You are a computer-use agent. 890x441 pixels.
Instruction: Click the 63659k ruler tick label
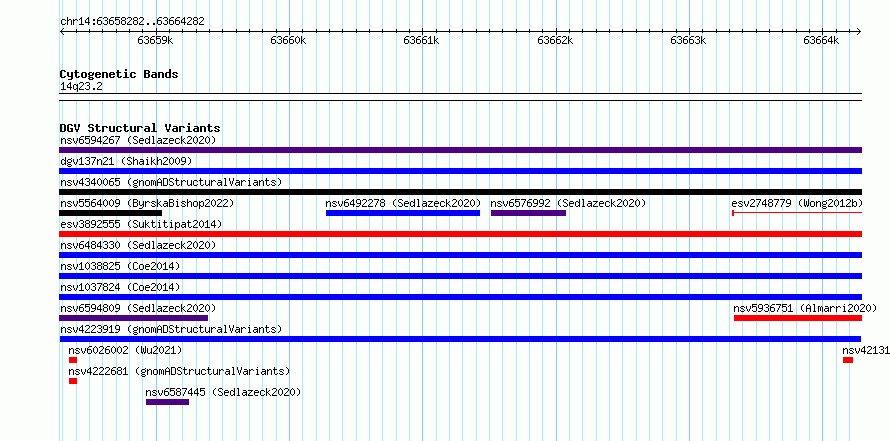click(x=156, y=40)
